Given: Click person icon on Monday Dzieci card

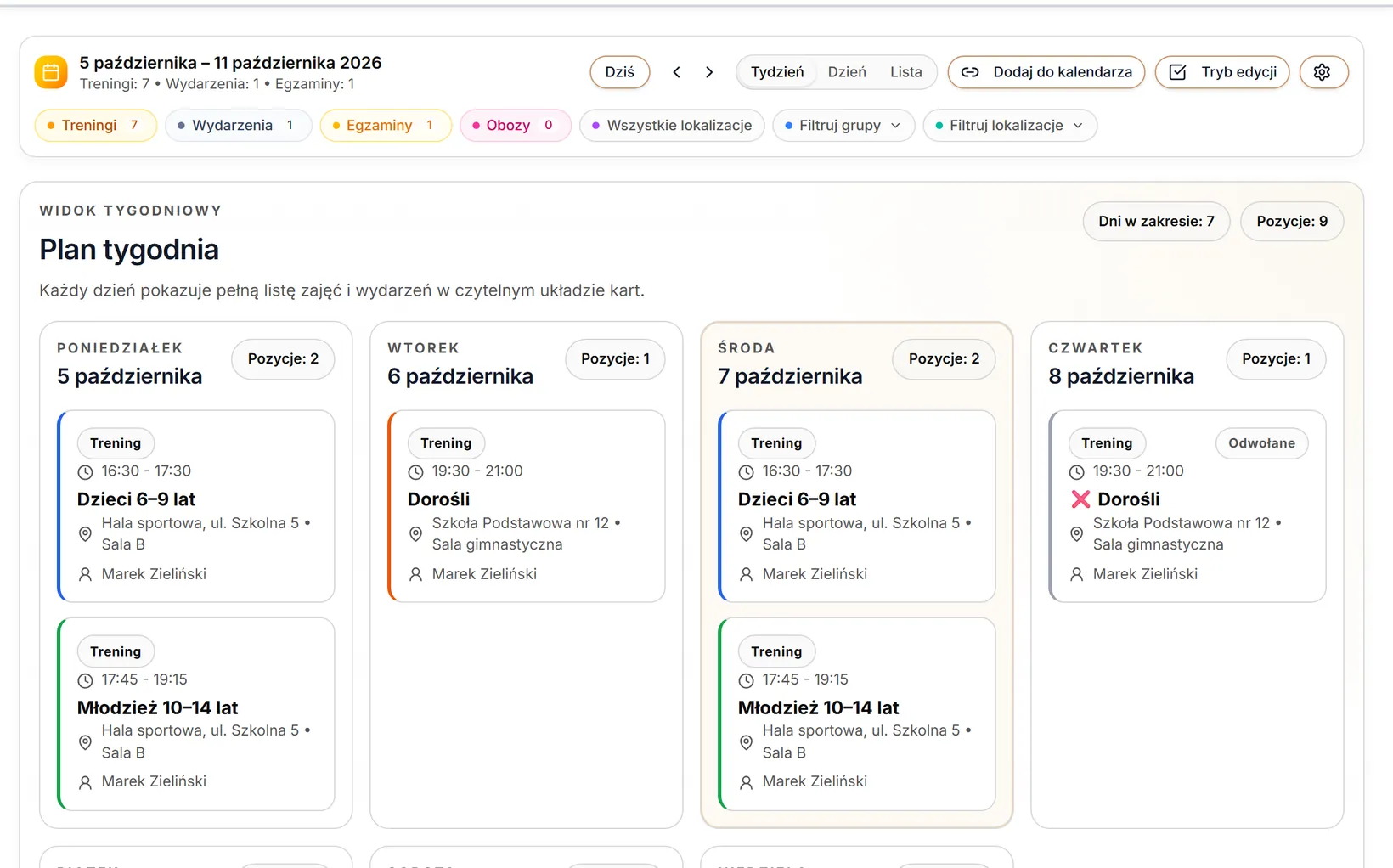Looking at the screenshot, I should [x=85, y=575].
